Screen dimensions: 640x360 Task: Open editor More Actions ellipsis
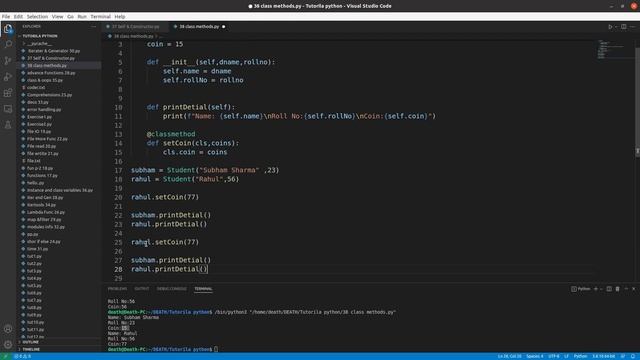click(x=633, y=27)
